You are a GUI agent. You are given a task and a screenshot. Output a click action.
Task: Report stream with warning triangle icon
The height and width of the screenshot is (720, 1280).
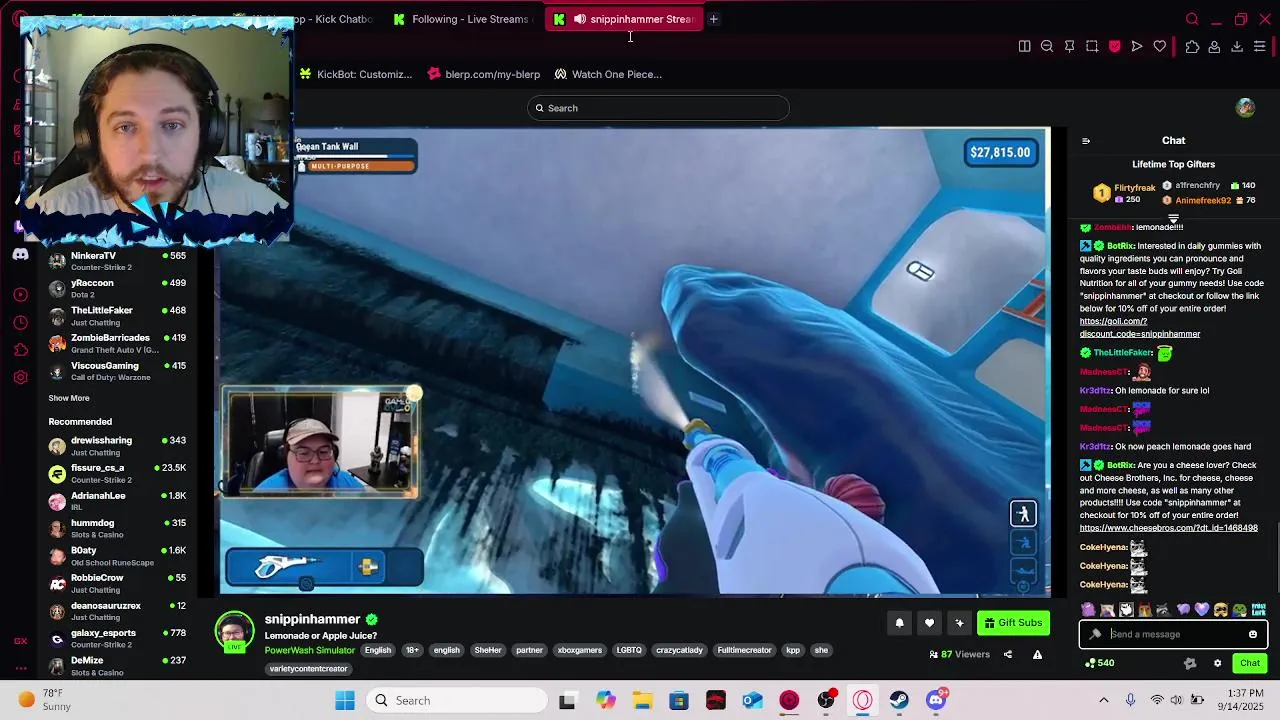click(1037, 655)
